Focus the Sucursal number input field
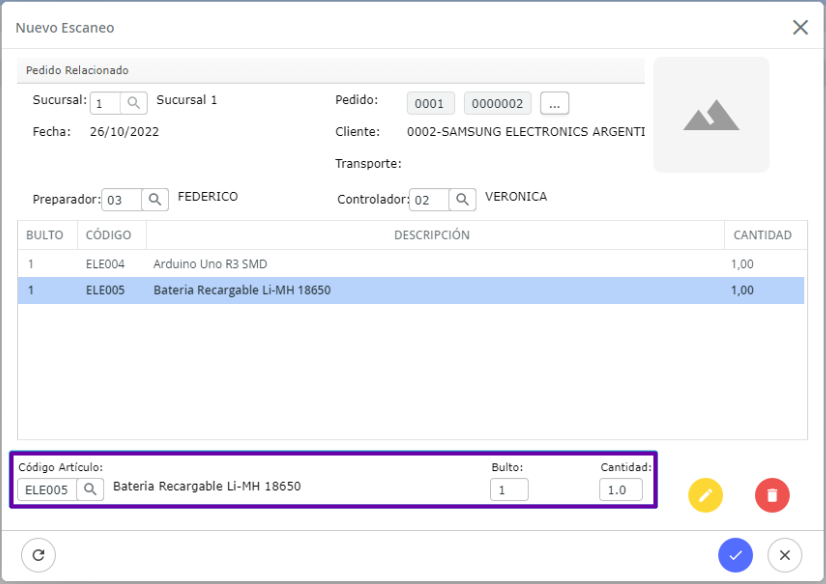Screen dimensions: 826x584 (105, 103)
